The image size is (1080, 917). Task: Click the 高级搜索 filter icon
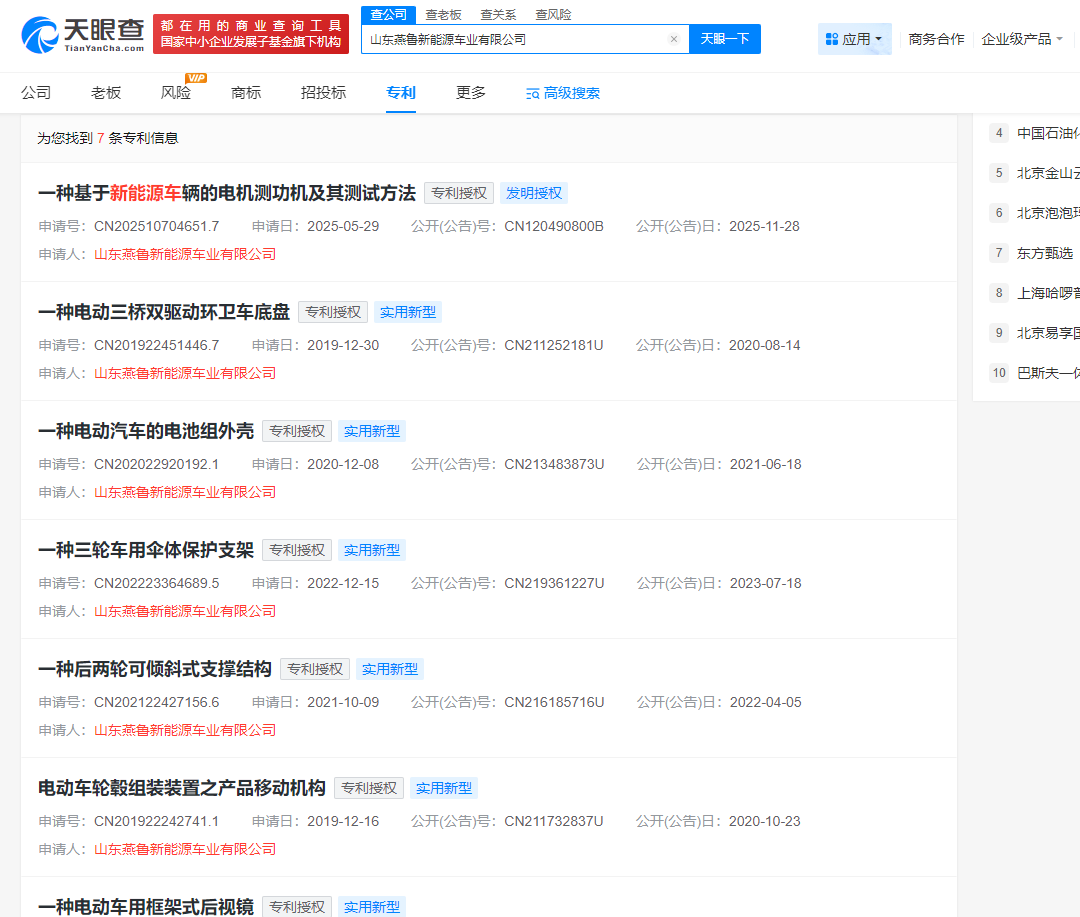(x=533, y=94)
